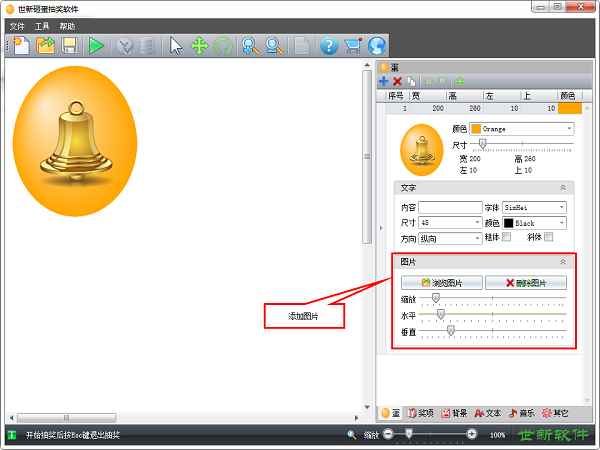Select the move cross-arrows tool

click(x=199, y=46)
